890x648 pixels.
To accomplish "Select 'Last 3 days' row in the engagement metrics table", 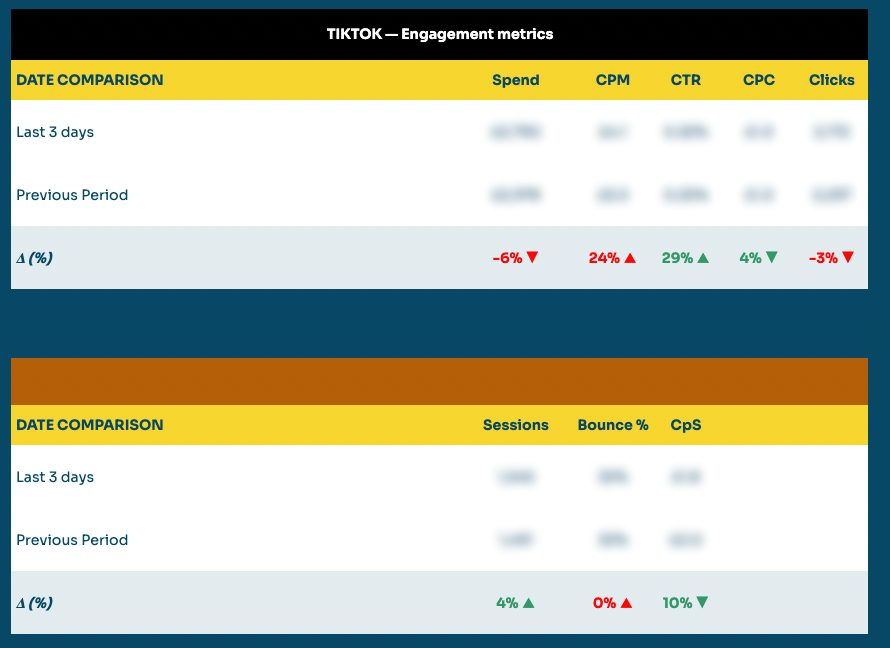I will pos(439,132).
